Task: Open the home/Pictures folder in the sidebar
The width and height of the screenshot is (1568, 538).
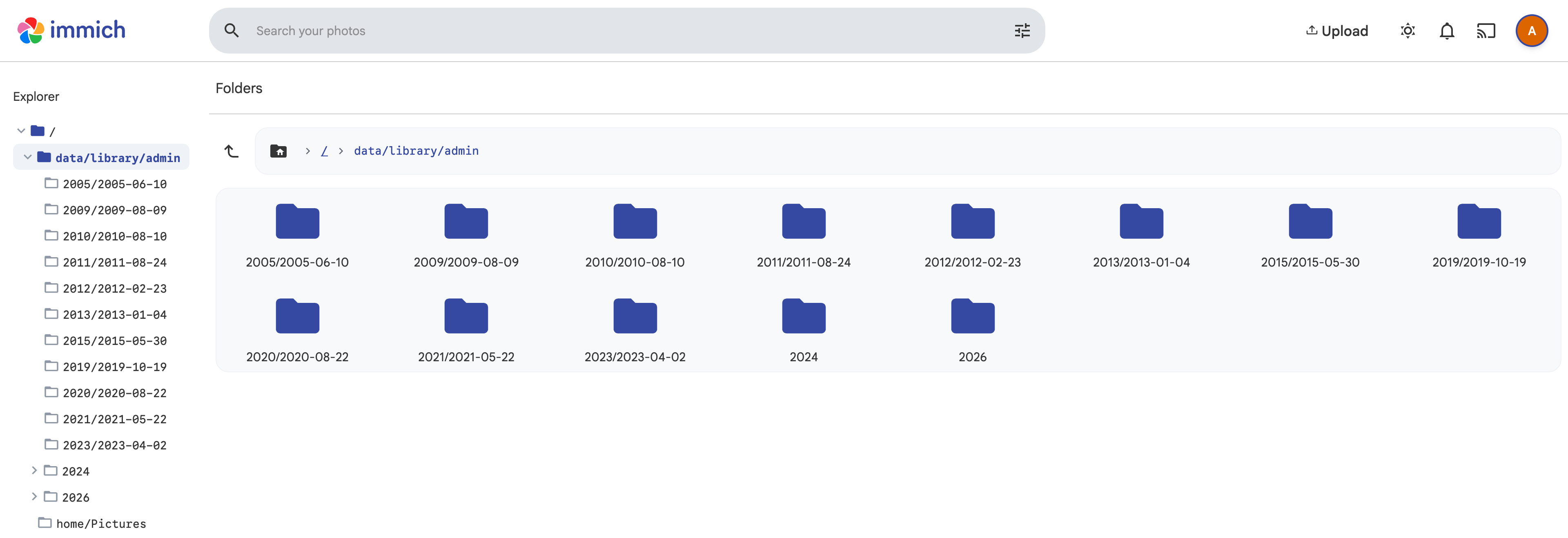Action: pos(101,523)
